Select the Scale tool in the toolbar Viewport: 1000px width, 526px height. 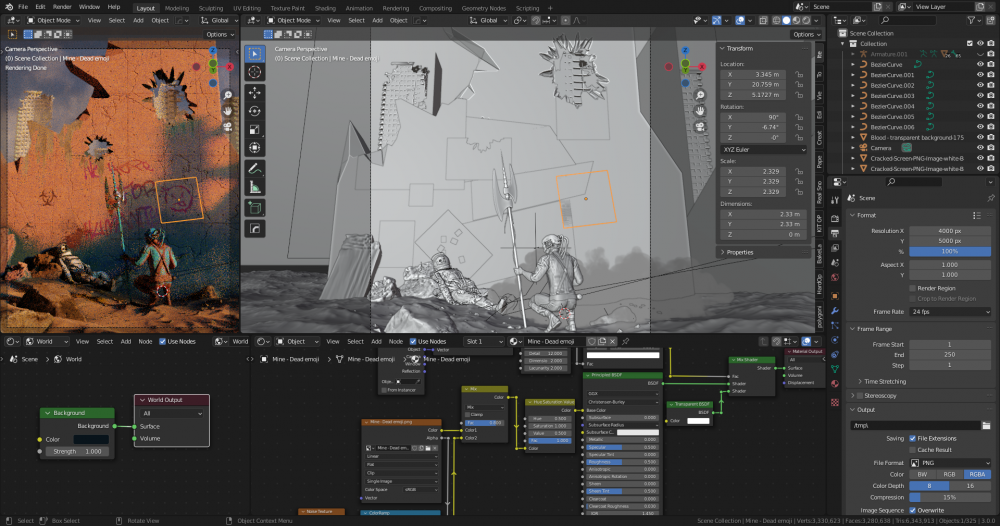254,129
